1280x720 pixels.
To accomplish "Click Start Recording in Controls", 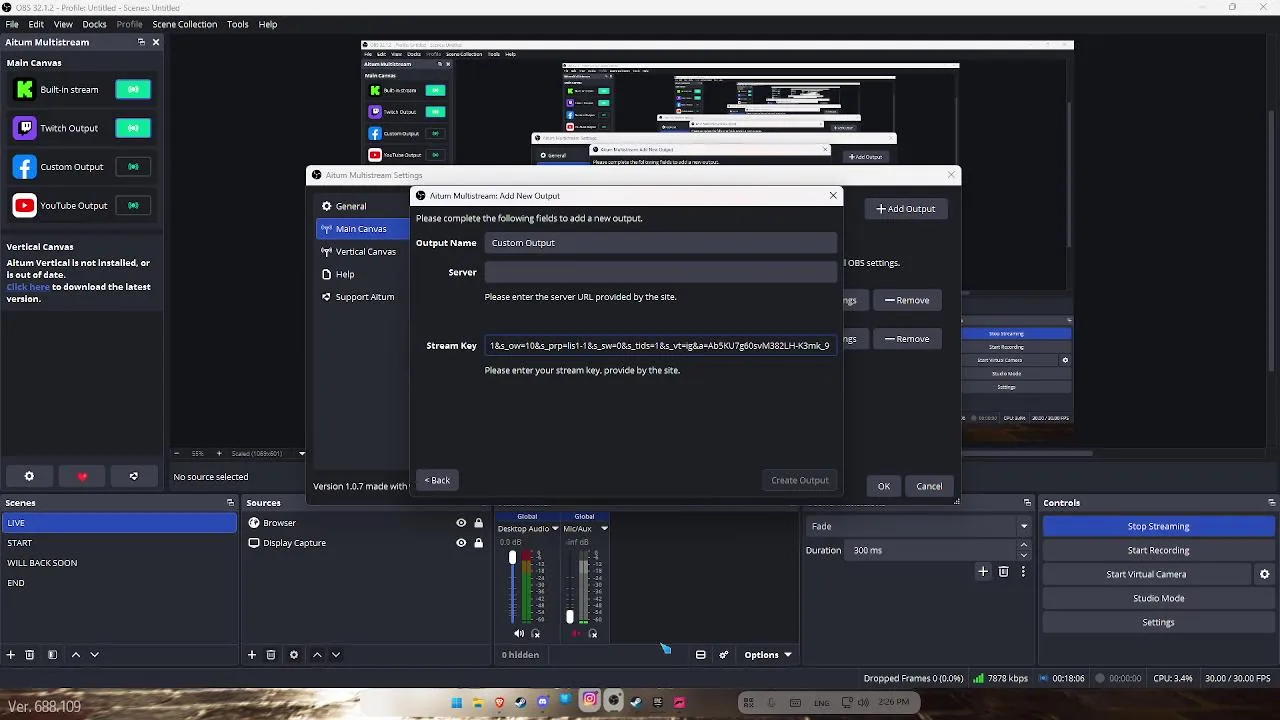I will coord(1158,551).
